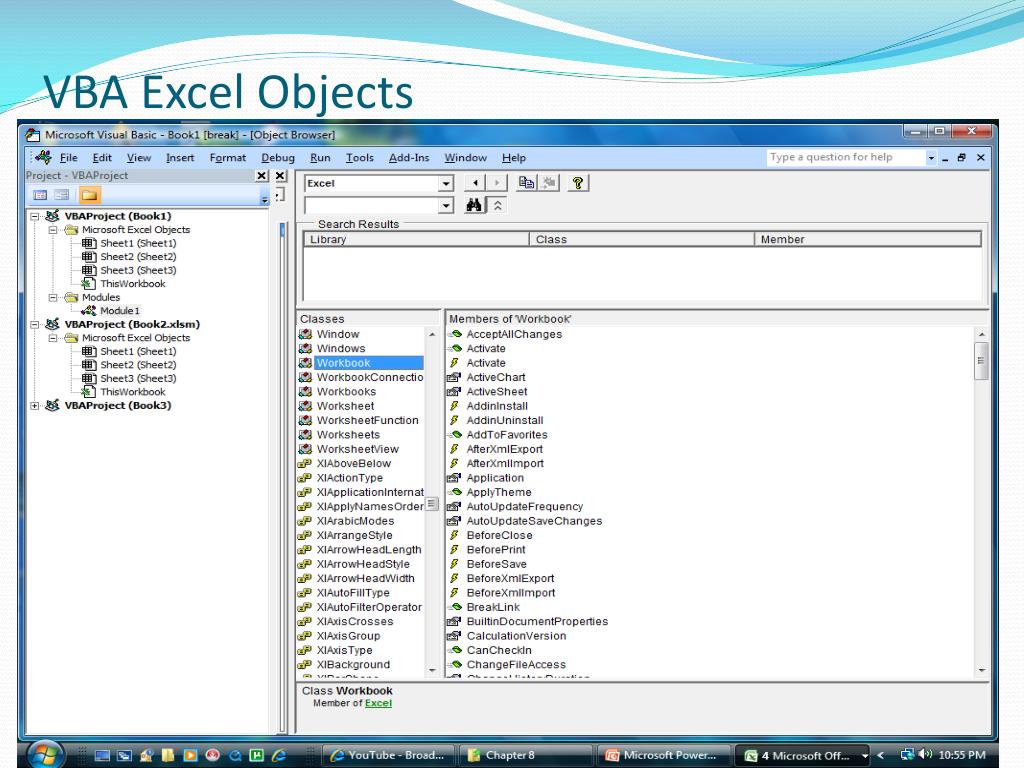This screenshot has height=768, width=1024.
Task: Click the search text input field
Action: pos(371,206)
